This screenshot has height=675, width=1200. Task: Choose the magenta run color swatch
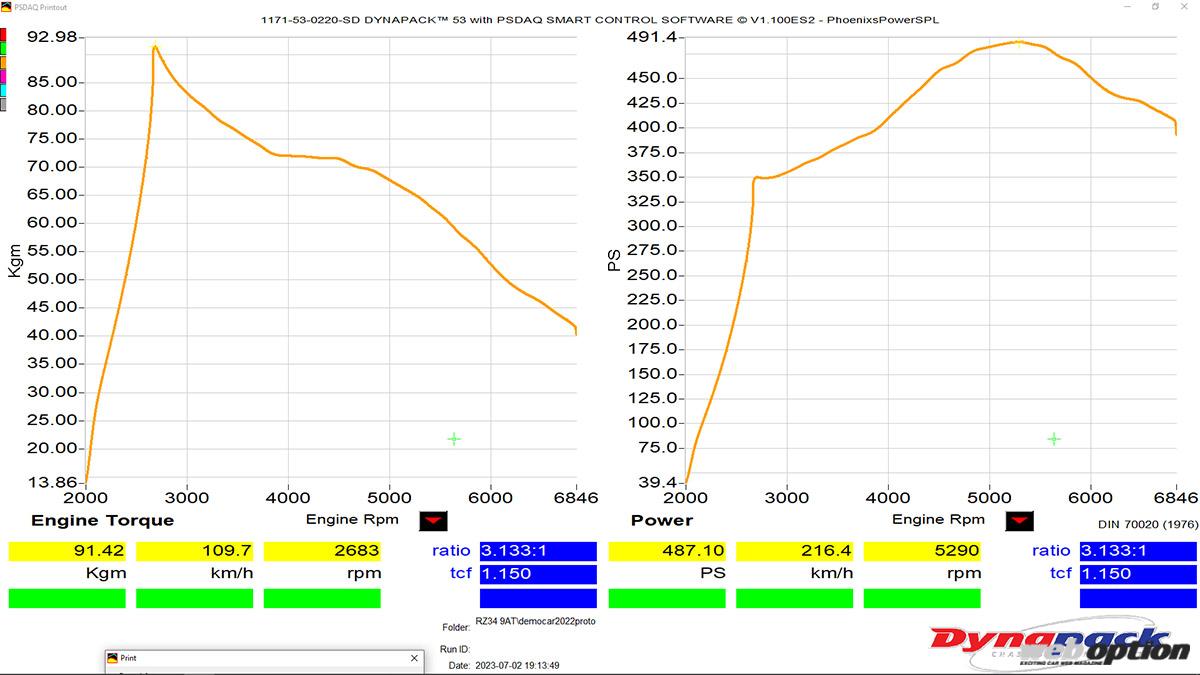point(3,76)
